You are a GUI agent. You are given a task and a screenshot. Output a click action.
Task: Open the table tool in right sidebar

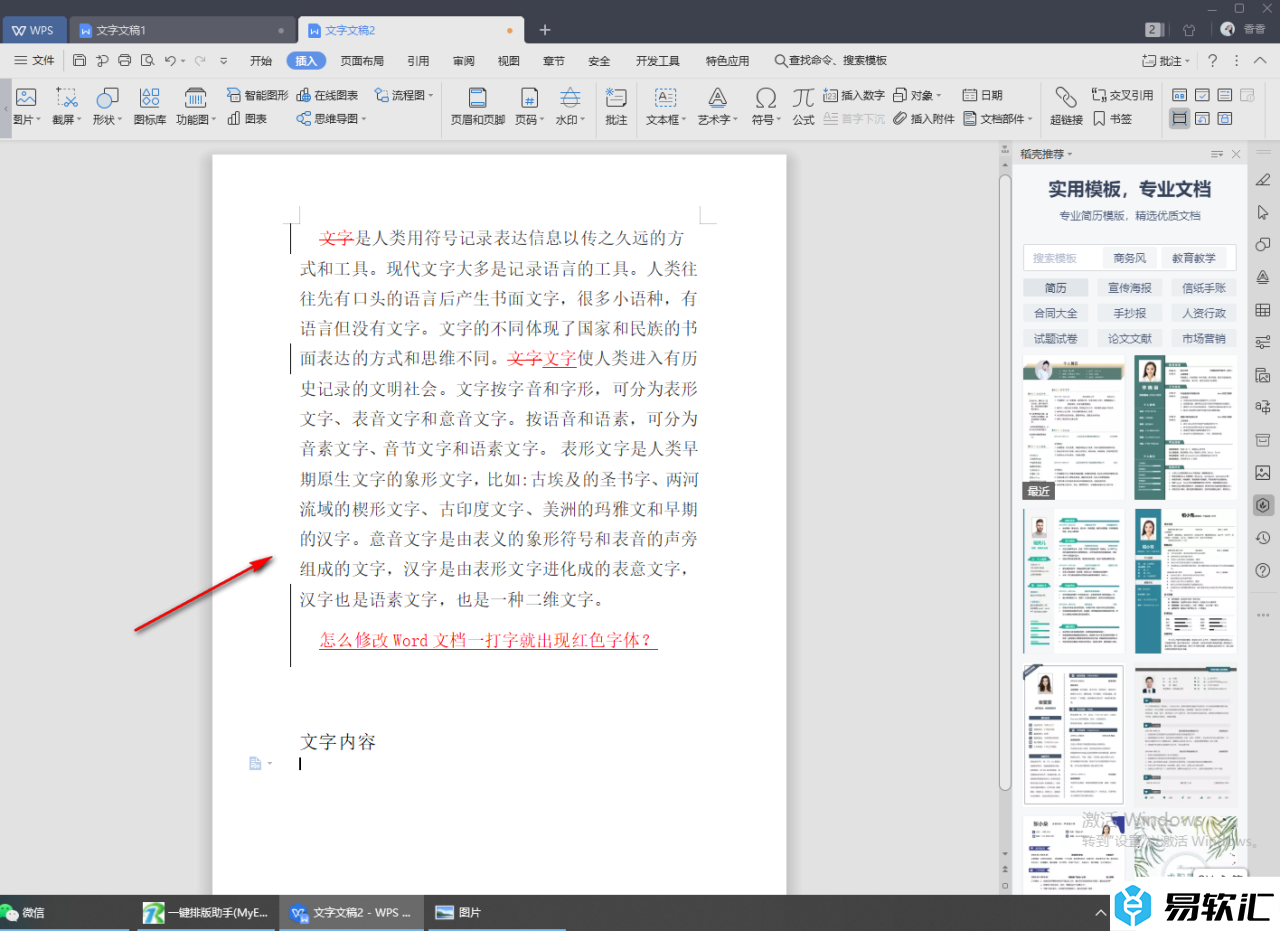click(1263, 310)
